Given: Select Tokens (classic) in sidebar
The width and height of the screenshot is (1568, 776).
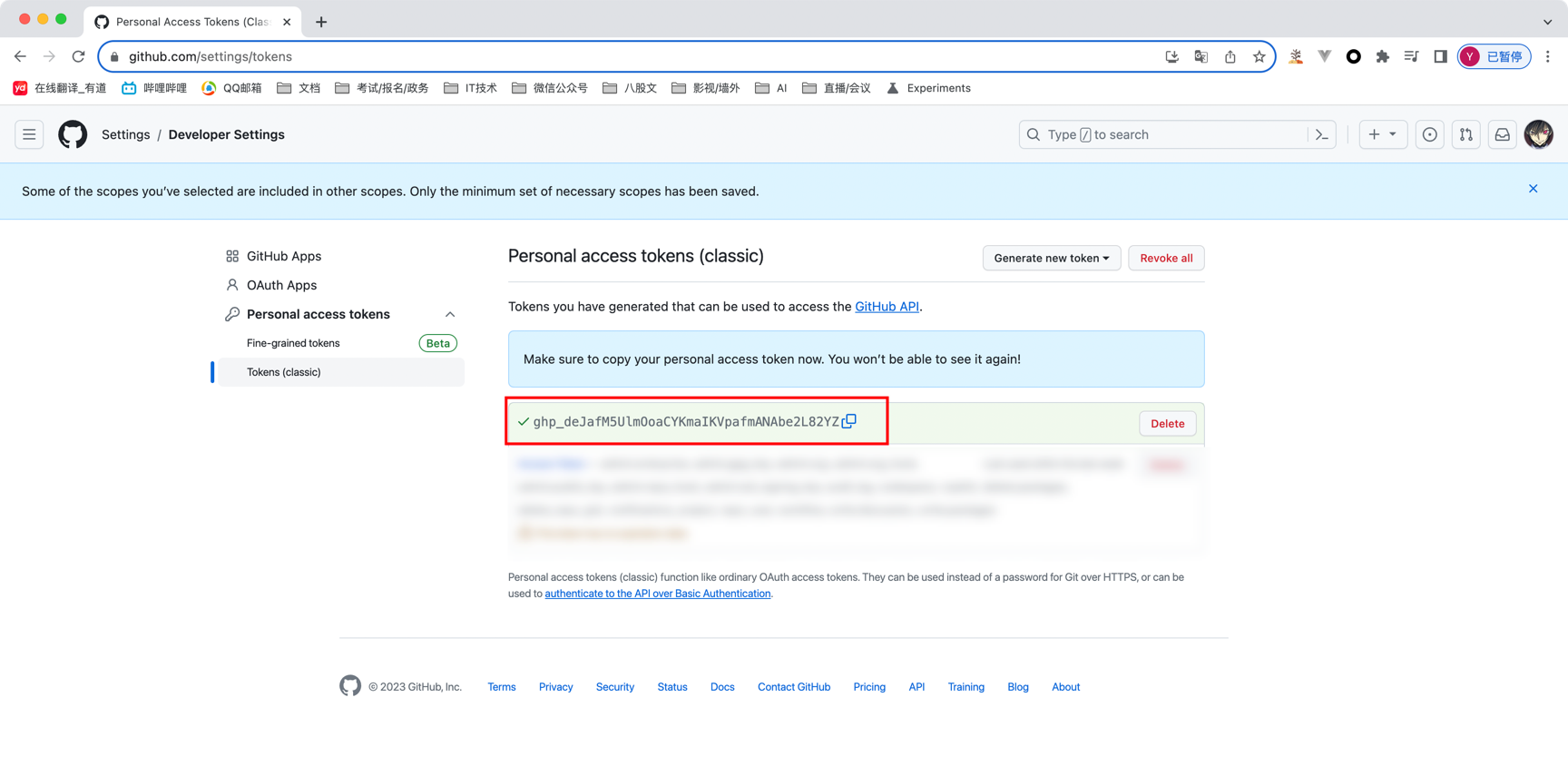Looking at the screenshot, I should [283, 372].
